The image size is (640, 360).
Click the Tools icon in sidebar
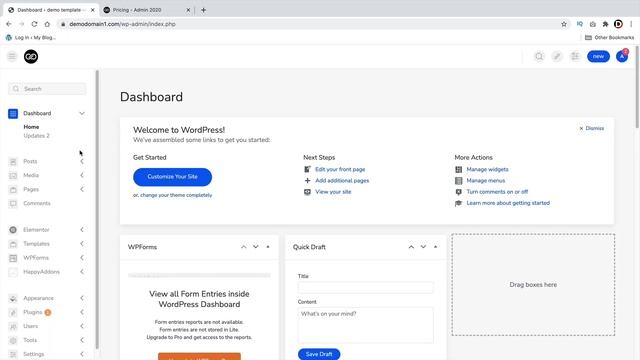coord(13,340)
